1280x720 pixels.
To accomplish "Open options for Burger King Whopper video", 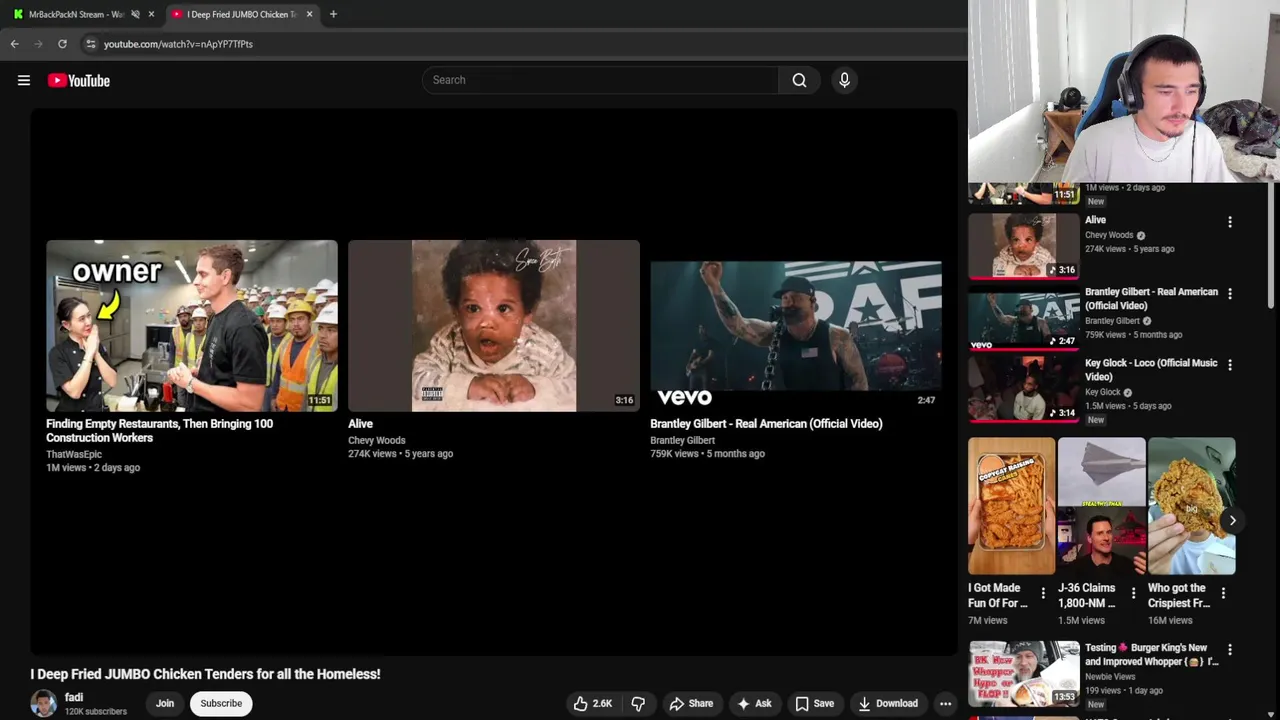I will [x=1230, y=650].
